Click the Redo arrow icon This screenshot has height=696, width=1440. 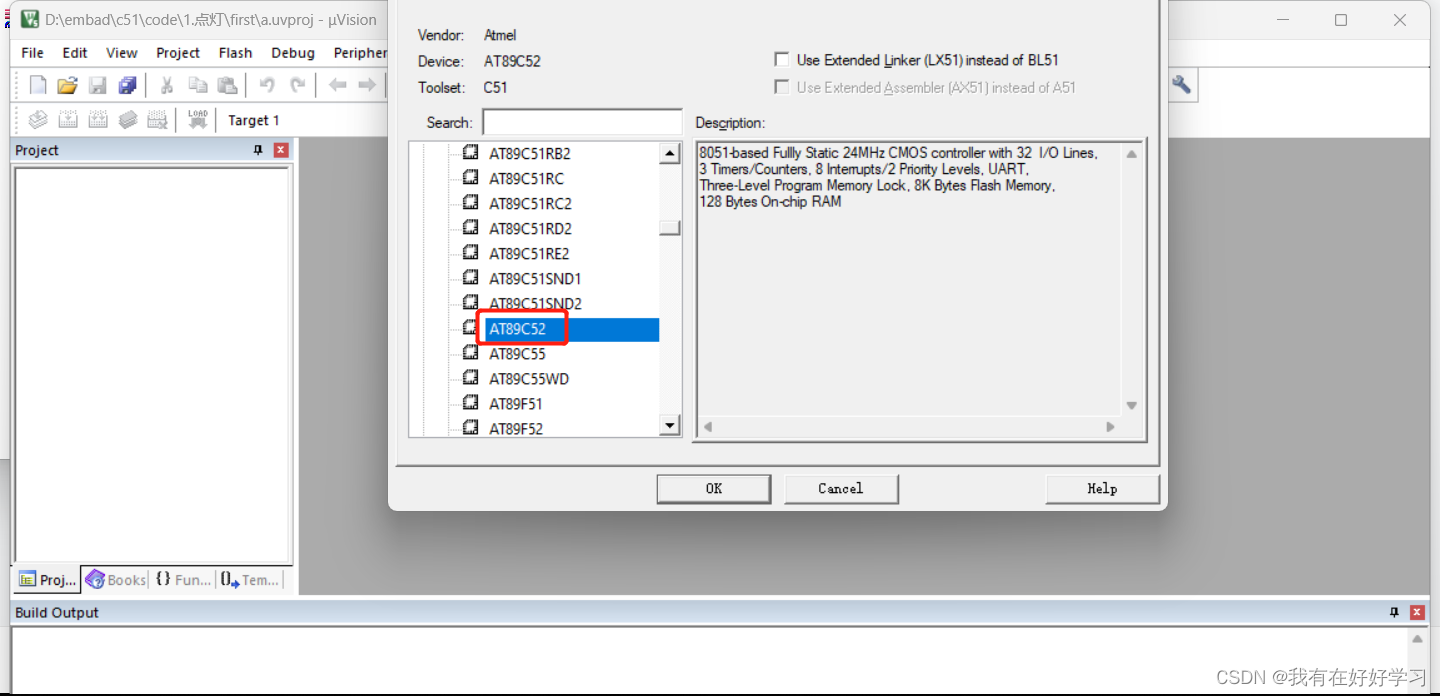(x=297, y=85)
